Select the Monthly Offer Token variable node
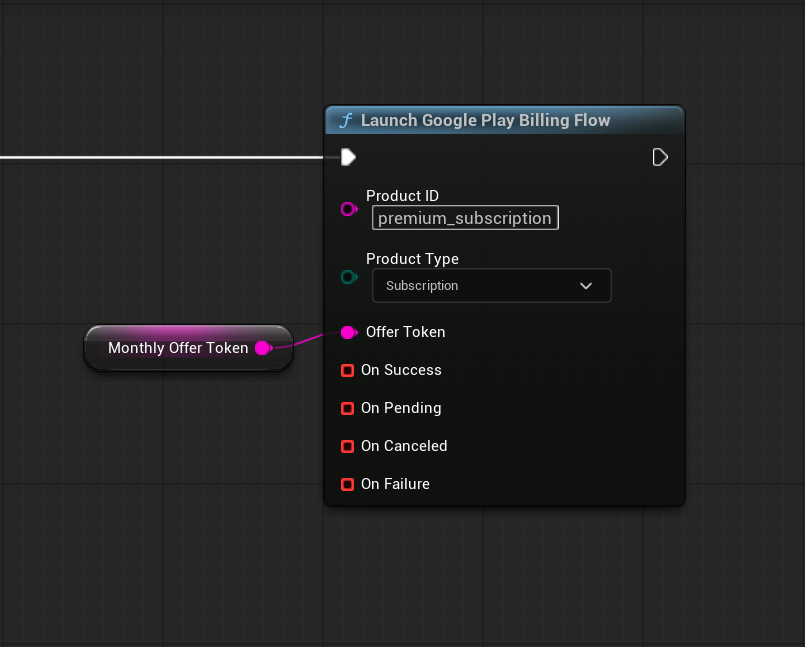This screenshot has width=805, height=647. [x=188, y=348]
